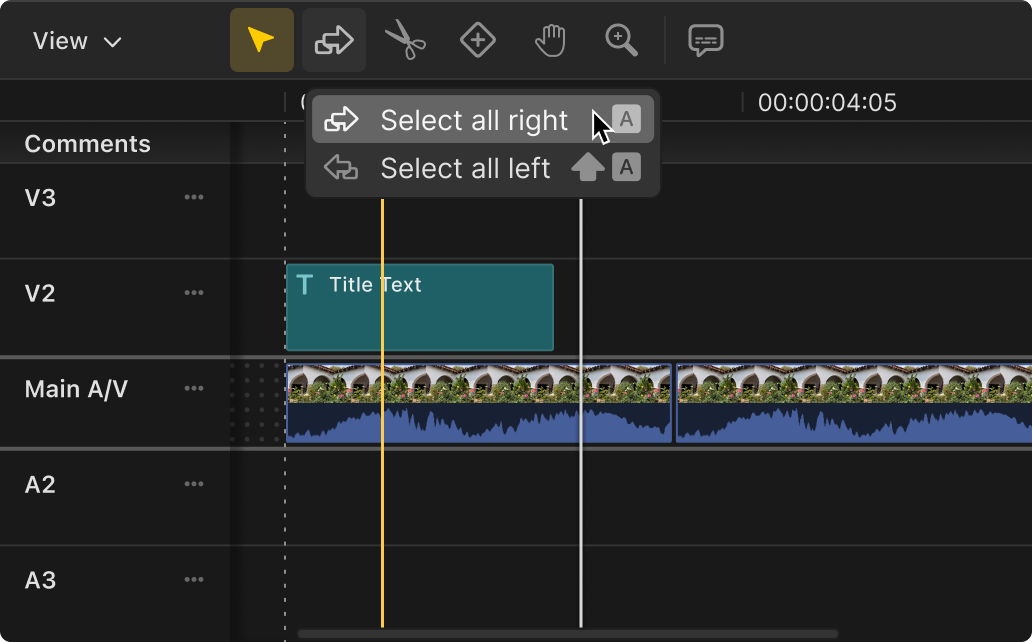Click the T icon on title clip

pos(304,285)
